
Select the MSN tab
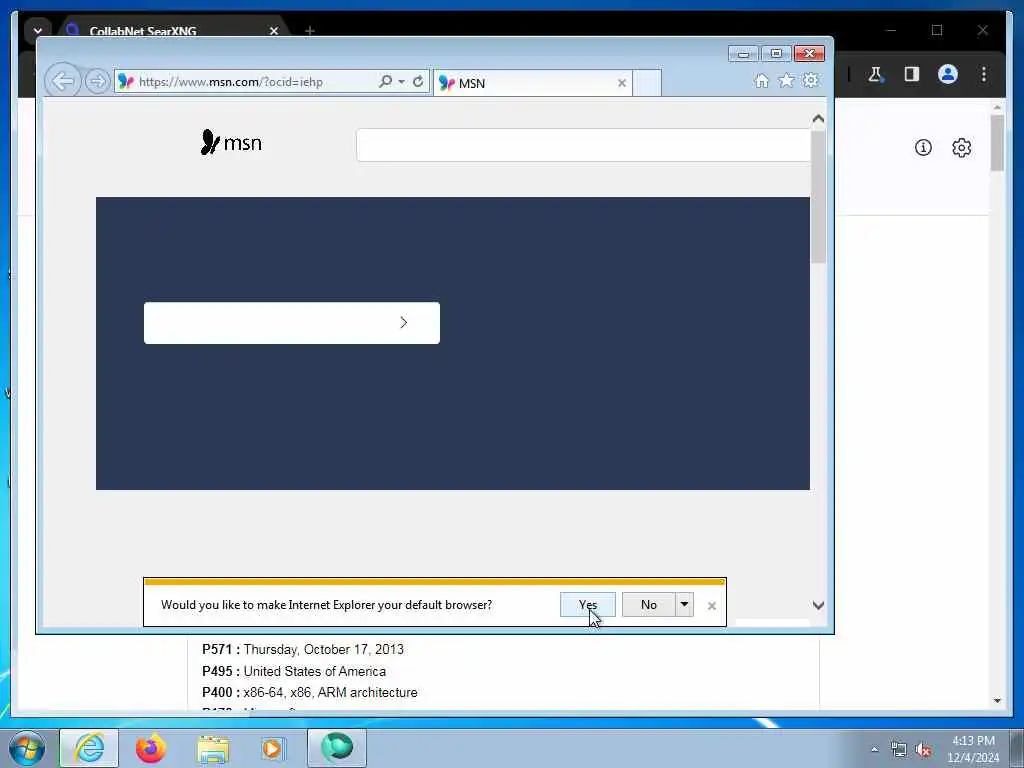click(x=532, y=83)
